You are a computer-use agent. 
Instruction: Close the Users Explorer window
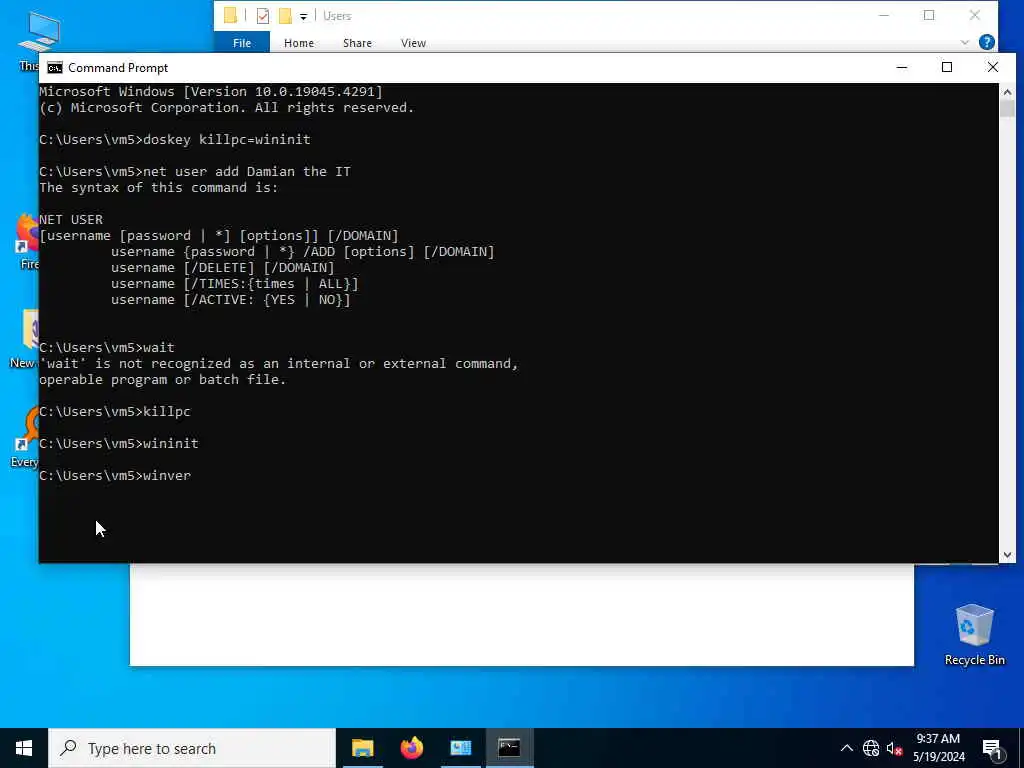coord(974,15)
